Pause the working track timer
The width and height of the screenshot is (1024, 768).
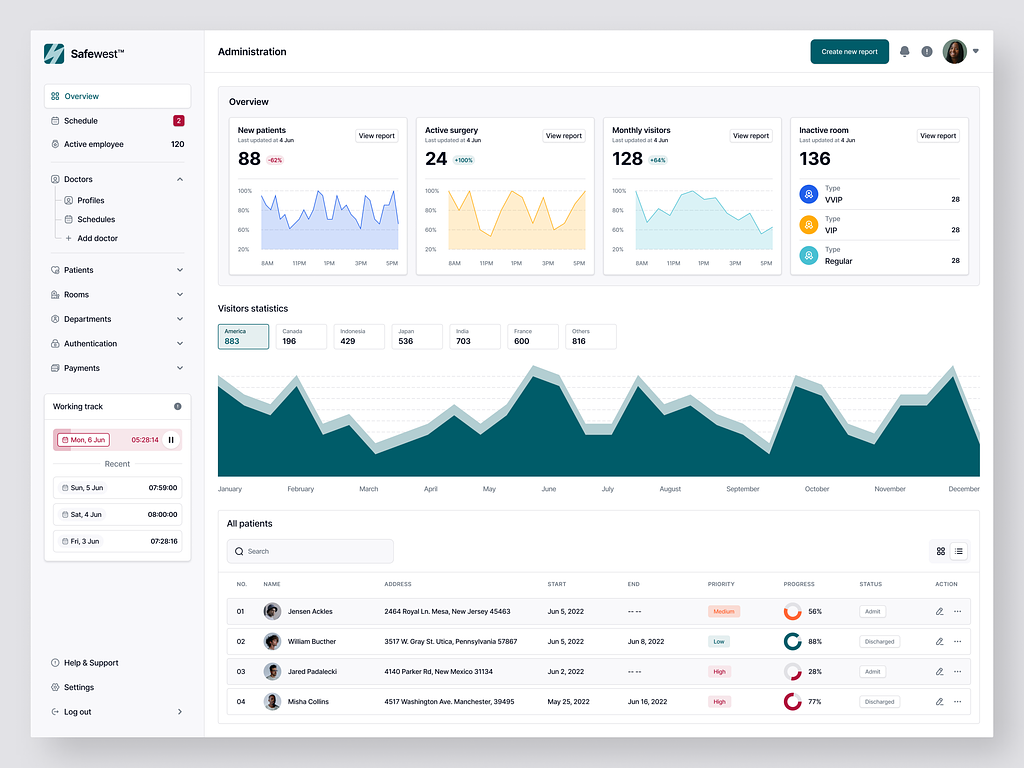[x=171, y=440]
